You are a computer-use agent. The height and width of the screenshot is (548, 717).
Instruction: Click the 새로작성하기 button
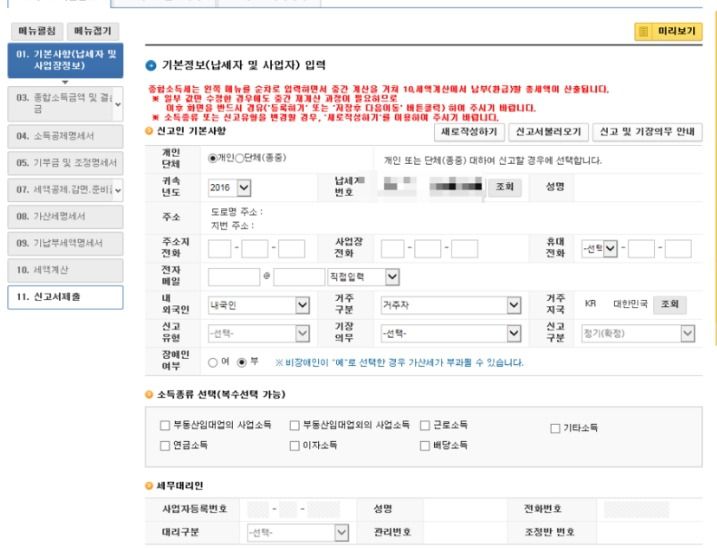click(469, 132)
